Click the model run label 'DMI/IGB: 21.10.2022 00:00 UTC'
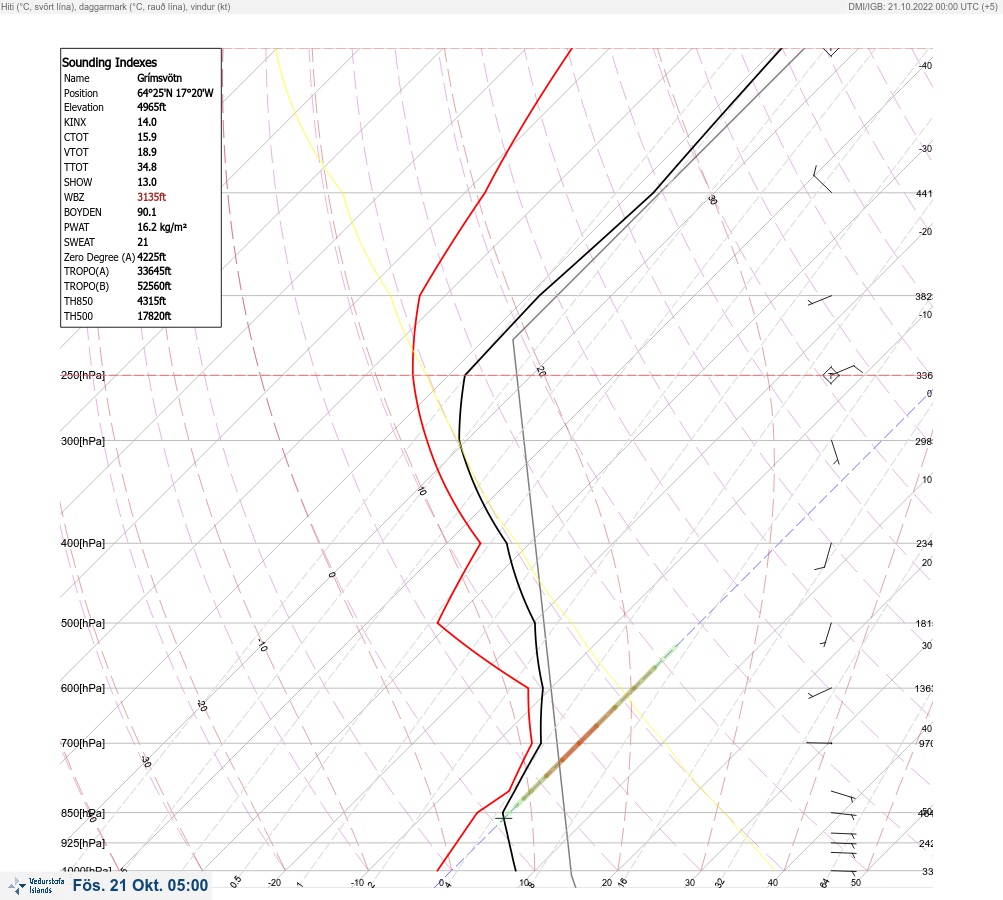The width and height of the screenshot is (1003, 900). 913,7
